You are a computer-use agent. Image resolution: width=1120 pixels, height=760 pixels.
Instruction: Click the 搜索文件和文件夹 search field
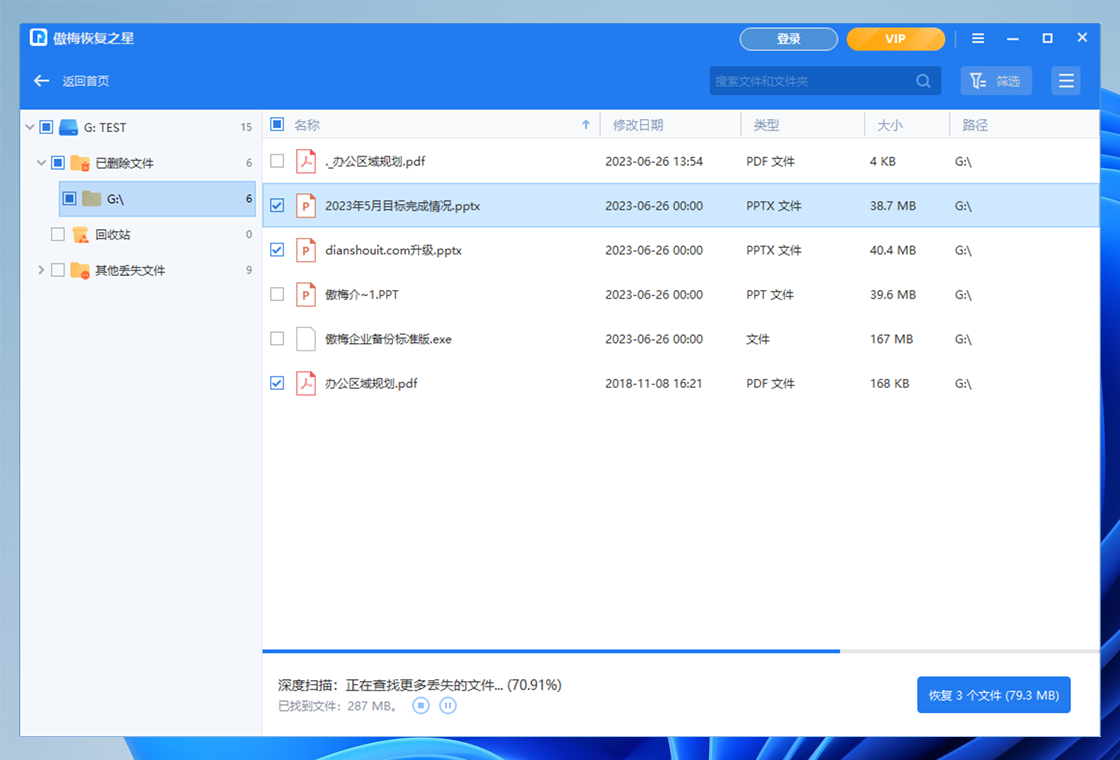(825, 81)
